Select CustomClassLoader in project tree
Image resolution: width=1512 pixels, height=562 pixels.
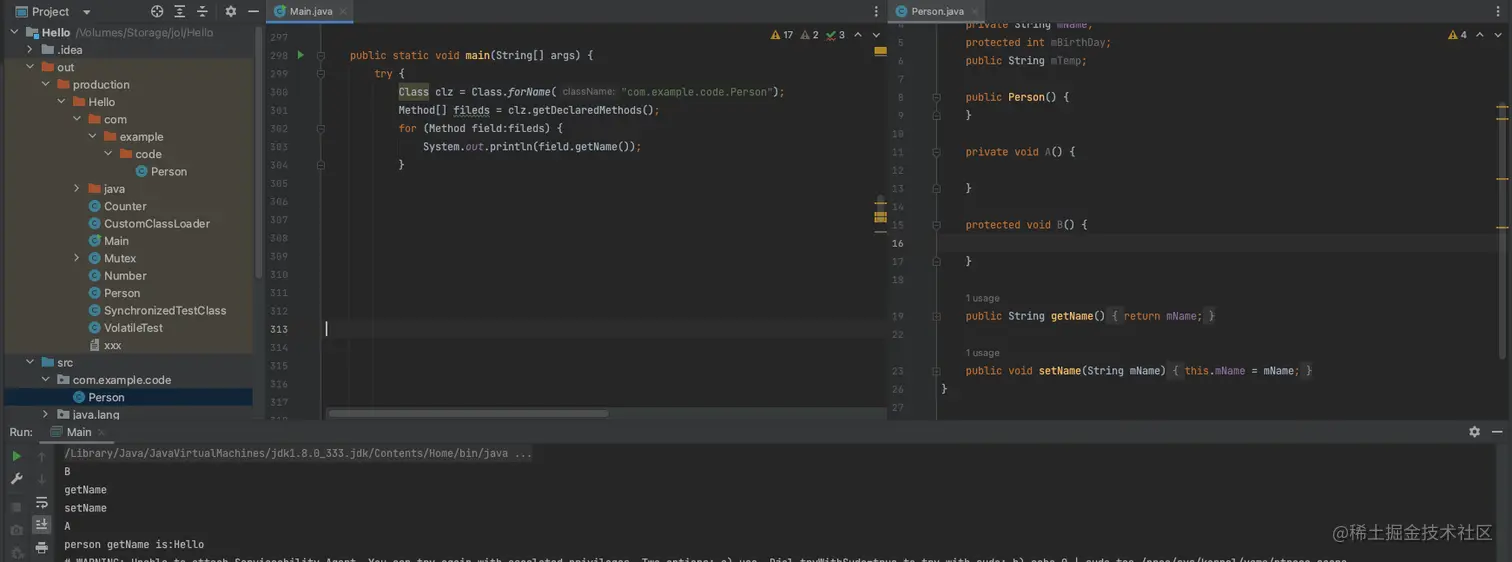click(x=149, y=223)
